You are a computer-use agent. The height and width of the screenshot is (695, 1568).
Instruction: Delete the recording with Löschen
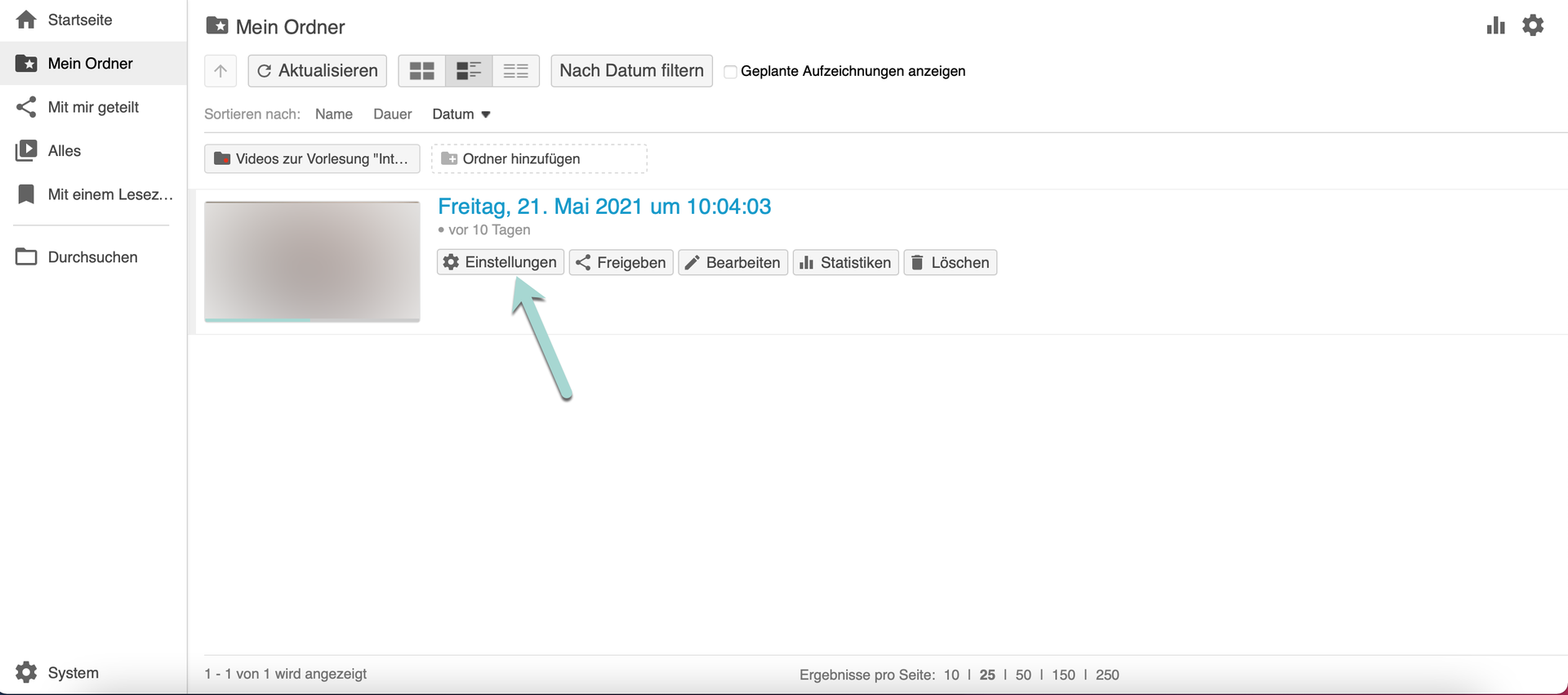(950, 262)
